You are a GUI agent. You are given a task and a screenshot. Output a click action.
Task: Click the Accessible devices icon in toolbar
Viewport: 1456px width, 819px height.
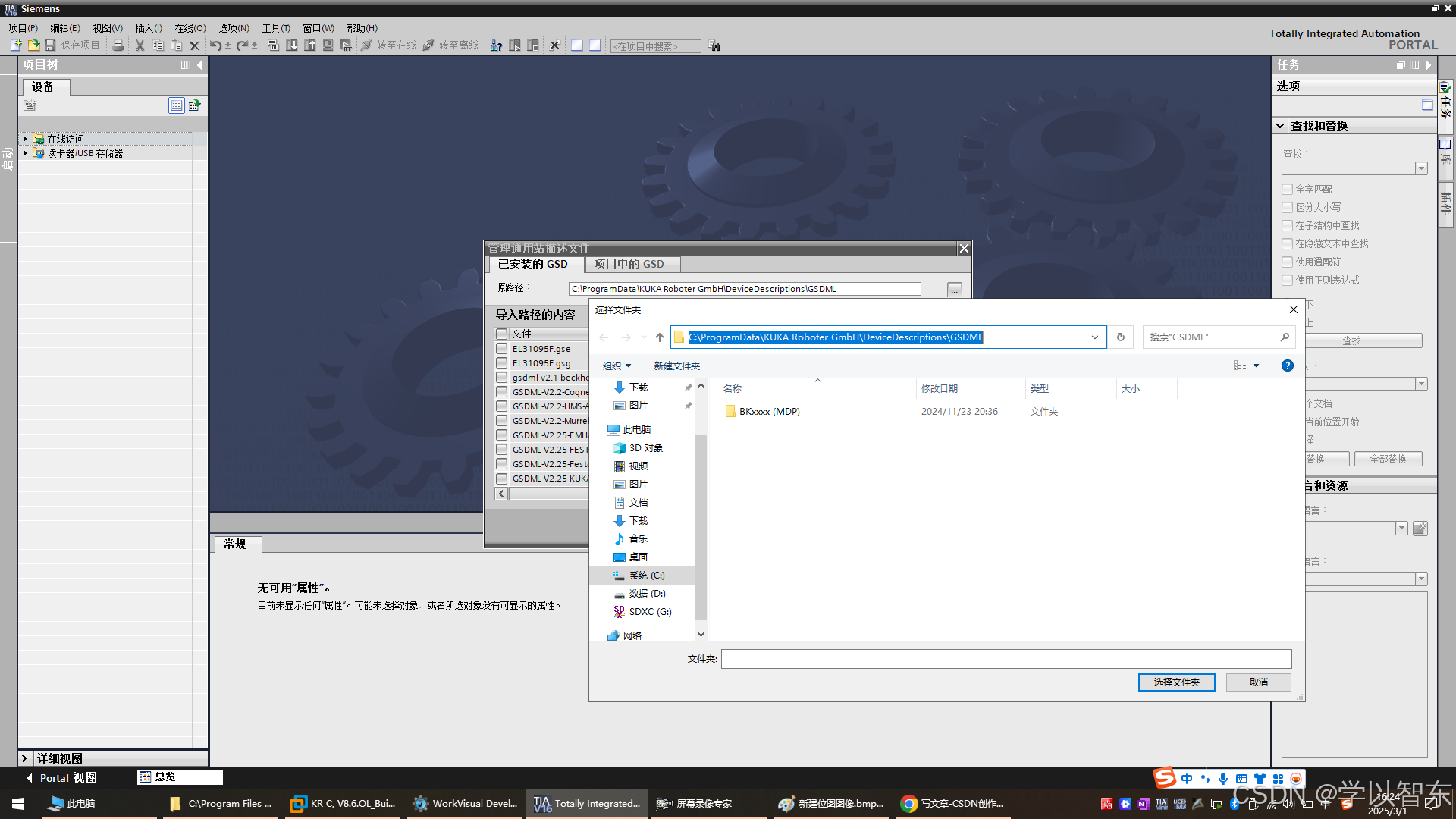tap(496, 45)
